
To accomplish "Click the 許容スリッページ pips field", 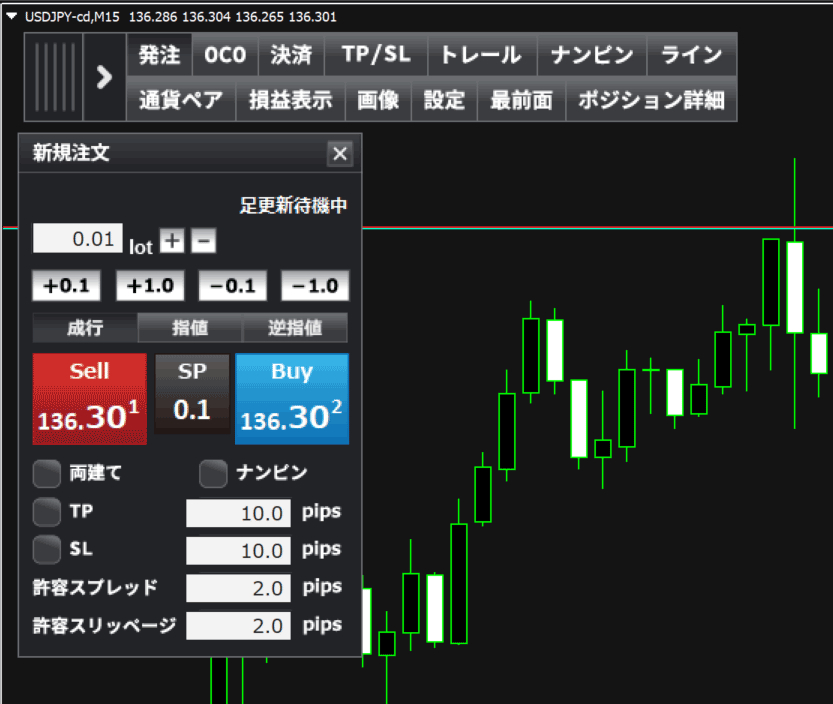I will pos(238,625).
